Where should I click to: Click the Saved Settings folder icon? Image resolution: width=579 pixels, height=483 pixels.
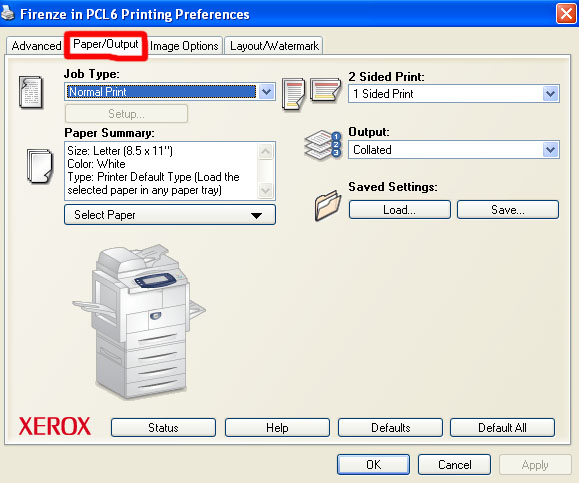(328, 205)
